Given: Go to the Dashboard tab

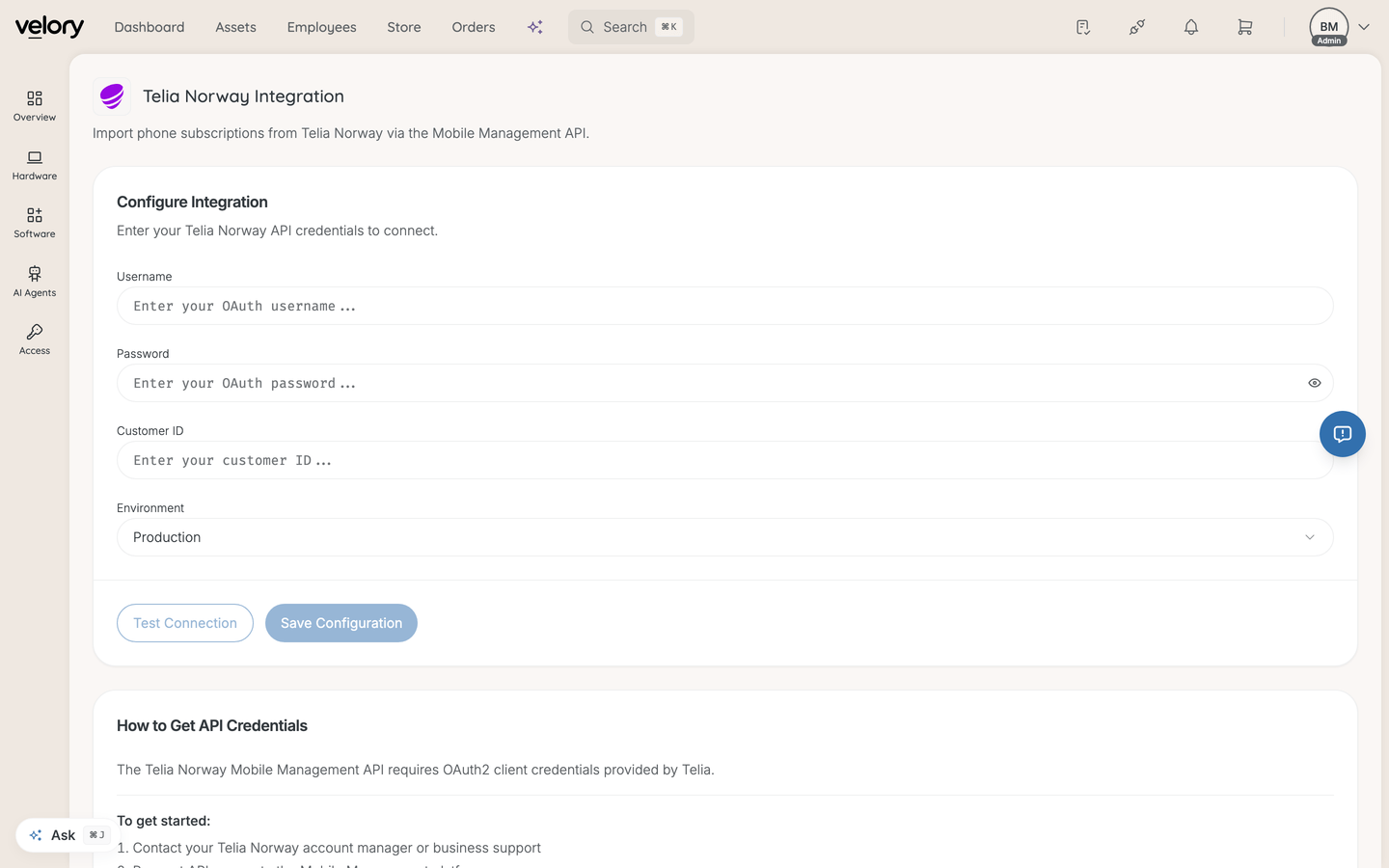Looking at the screenshot, I should coord(150,27).
